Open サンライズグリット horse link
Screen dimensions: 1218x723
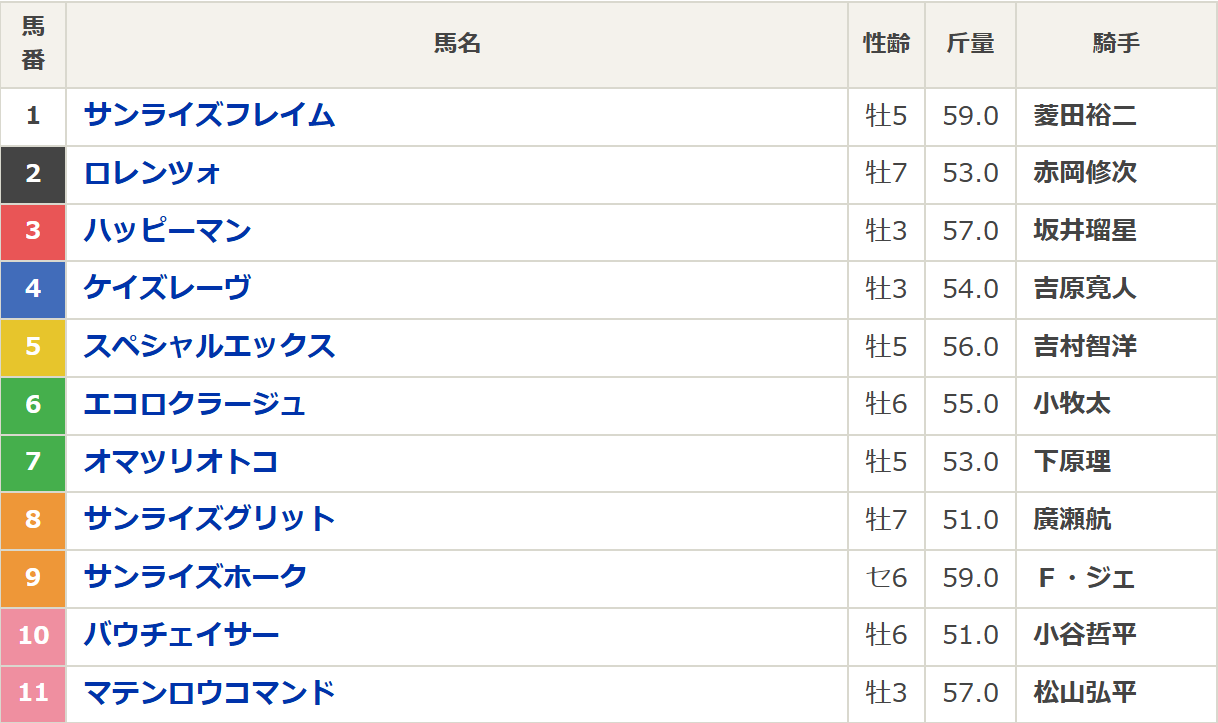(x=209, y=519)
